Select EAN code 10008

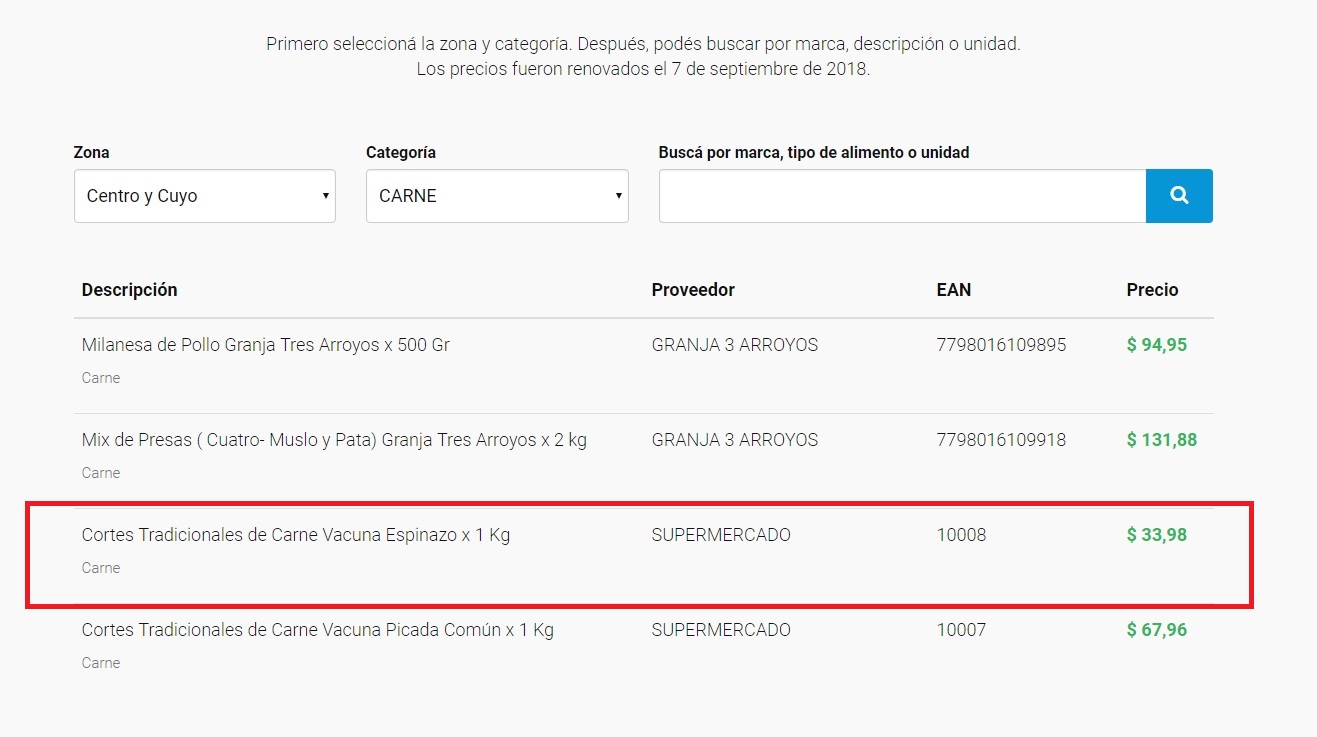pos(961,535)
